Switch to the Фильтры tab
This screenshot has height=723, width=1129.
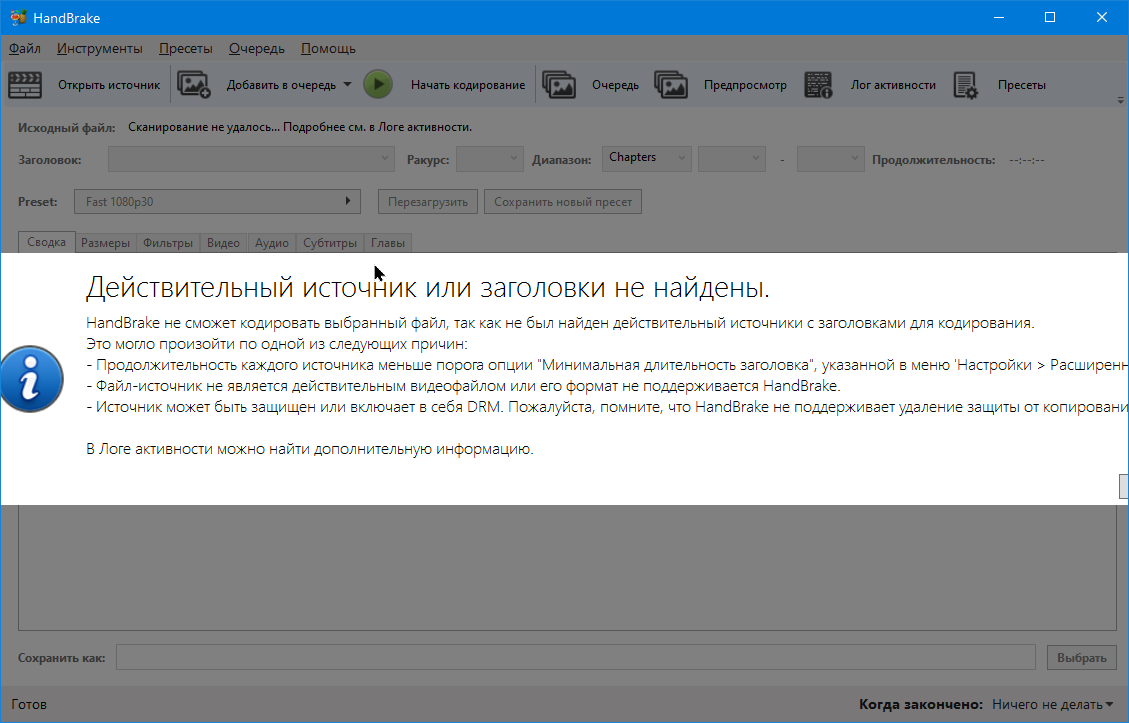(168, 243)
